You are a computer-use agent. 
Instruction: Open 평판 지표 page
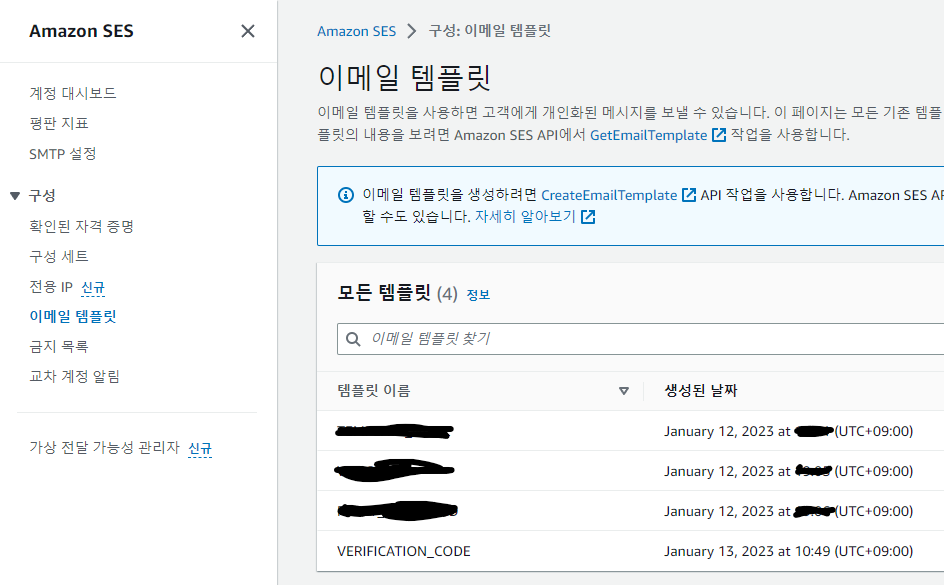[x=59, y=123]
